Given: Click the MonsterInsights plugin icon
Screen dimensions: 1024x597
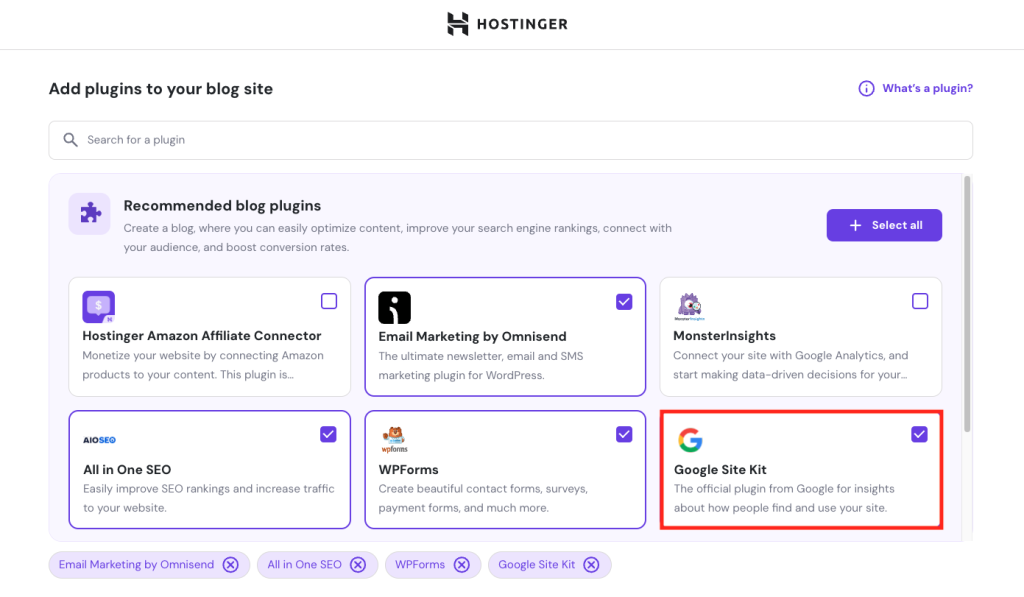Looking at the screenshot, I should click(x=690, y=307).
